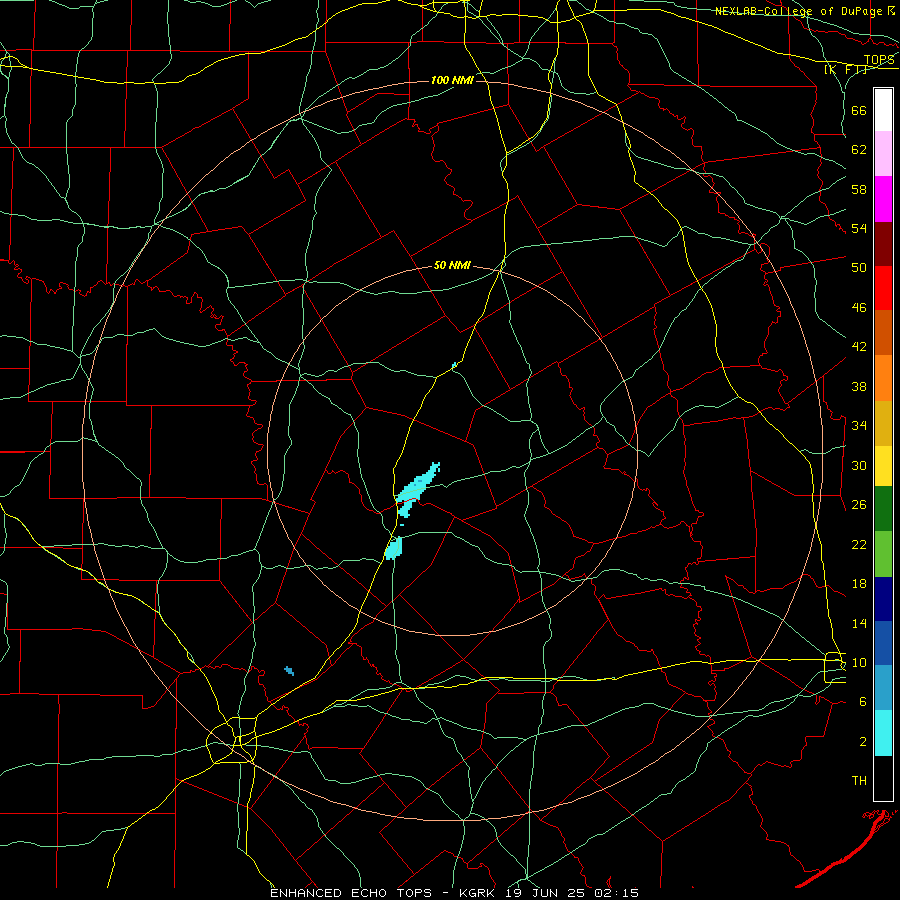Click the small blue echo in the southwest
Image resolution: width=900 pixels, height=900 pixels.
pos(289,670)
